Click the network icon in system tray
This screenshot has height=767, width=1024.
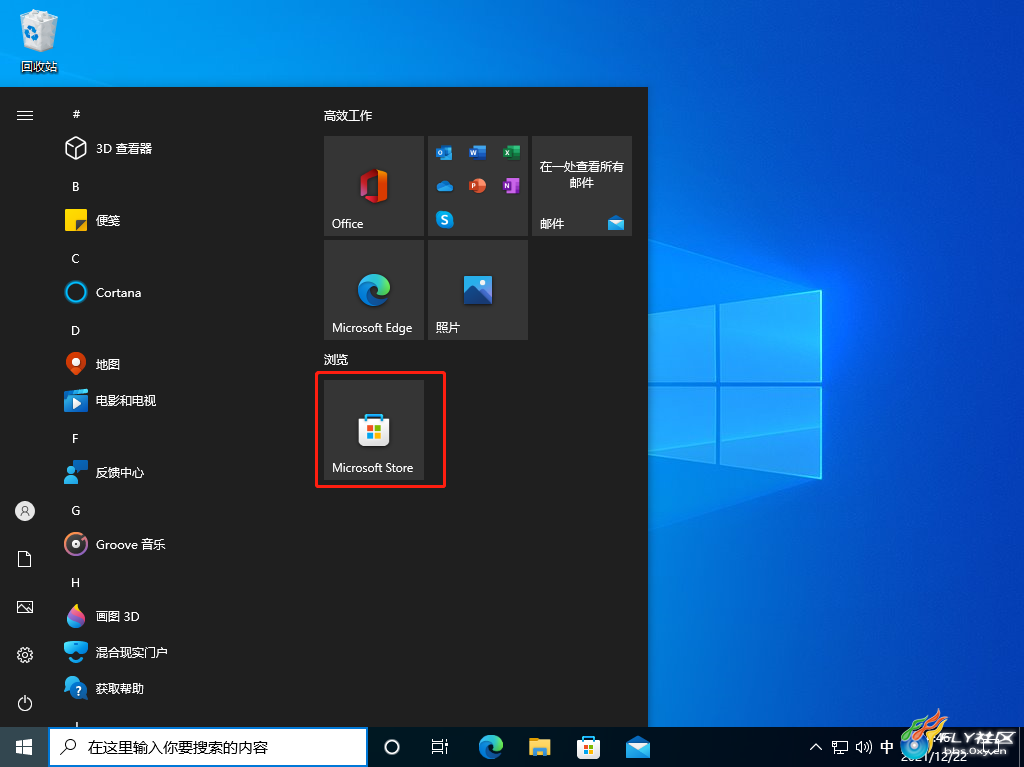[x=840, y=747]
